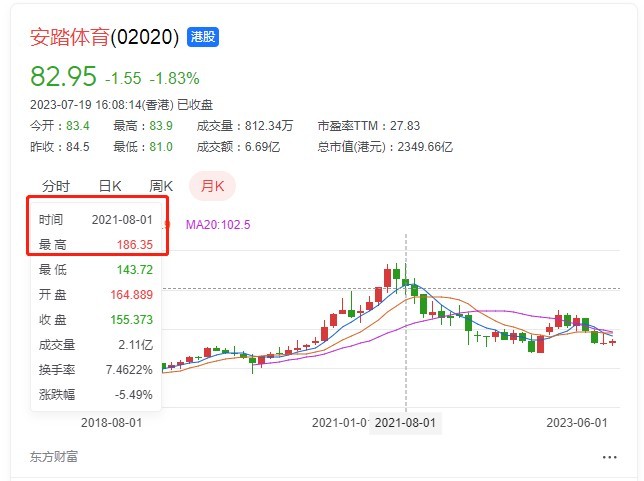The image size is (644, 481).
Task: Click the percent change -1.83%
Action: pos(175,78)
